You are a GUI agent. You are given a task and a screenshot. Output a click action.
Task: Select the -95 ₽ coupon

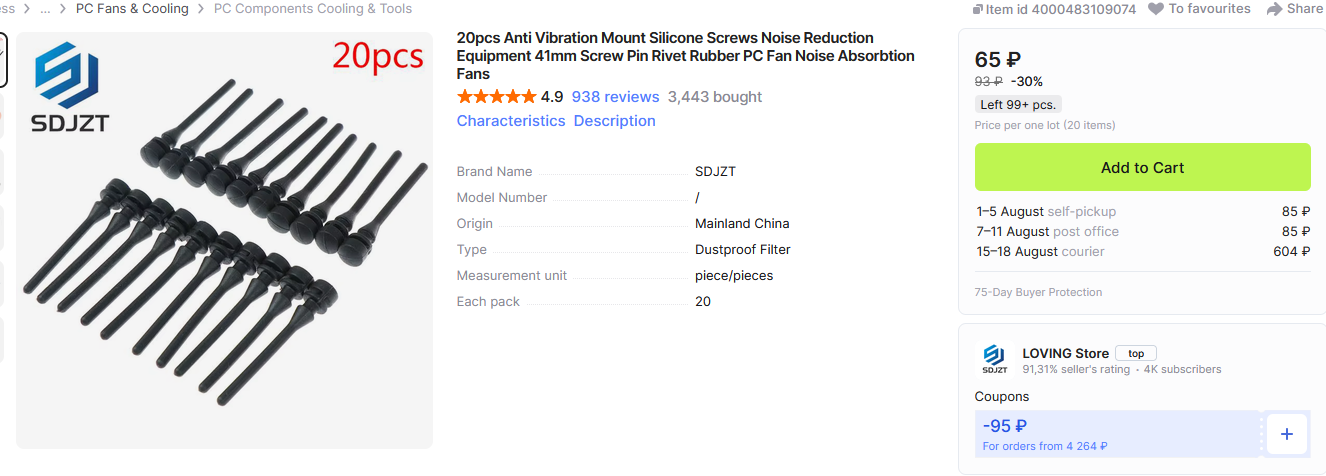(x=1117, y=434)
